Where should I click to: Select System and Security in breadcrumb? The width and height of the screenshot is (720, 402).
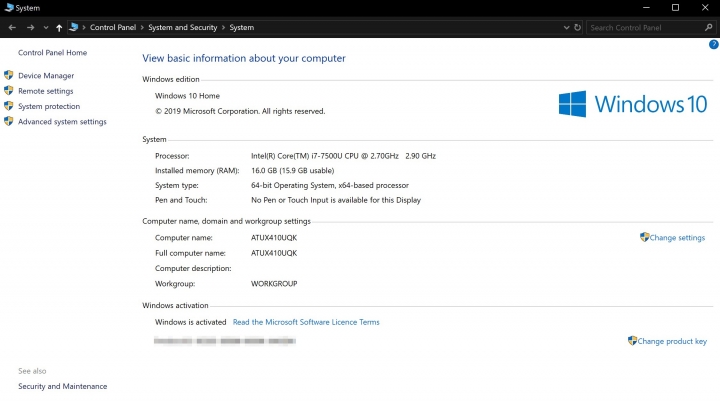[183, 28]
